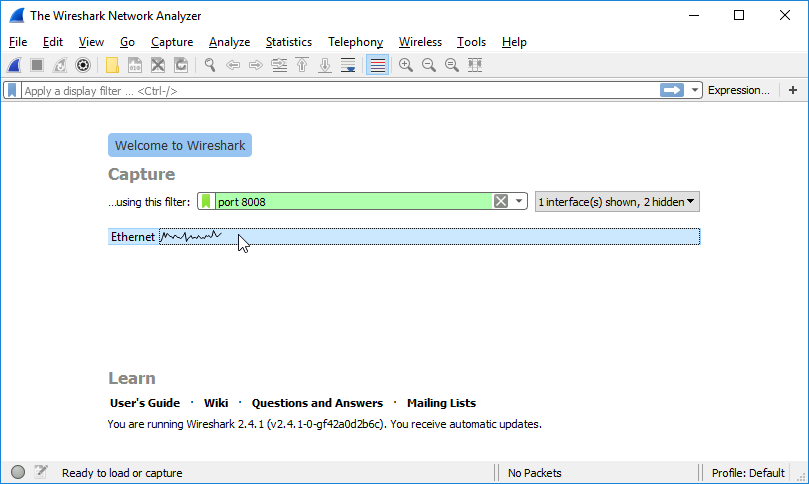Open capture options gear icon
This screenshot has width=809, height=484.
point(83,65)
